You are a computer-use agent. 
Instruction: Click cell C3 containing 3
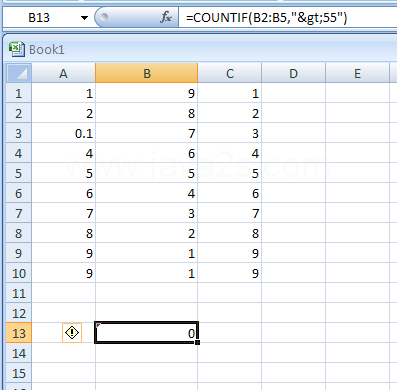[230, 133]
